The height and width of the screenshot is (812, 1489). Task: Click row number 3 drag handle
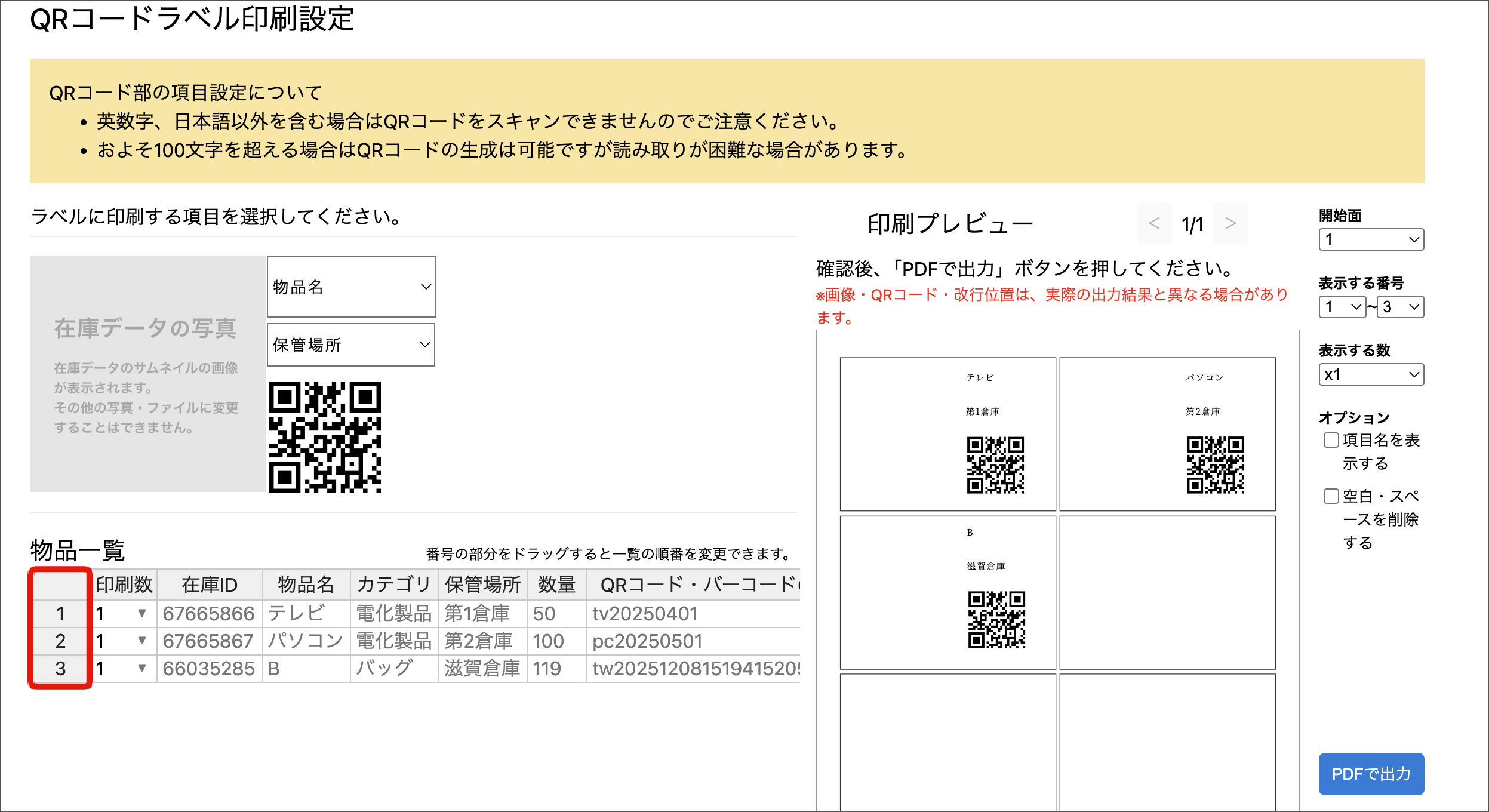point(60,668)
